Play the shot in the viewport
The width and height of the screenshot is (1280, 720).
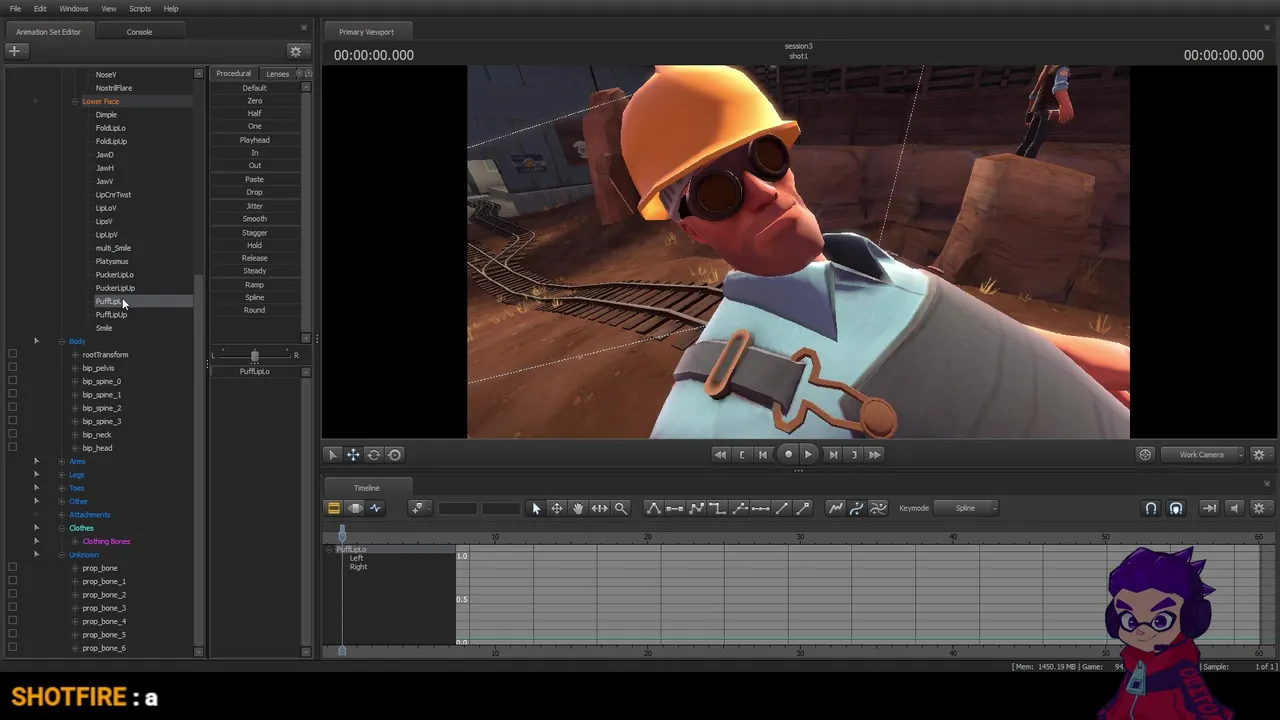click(808, 455)
